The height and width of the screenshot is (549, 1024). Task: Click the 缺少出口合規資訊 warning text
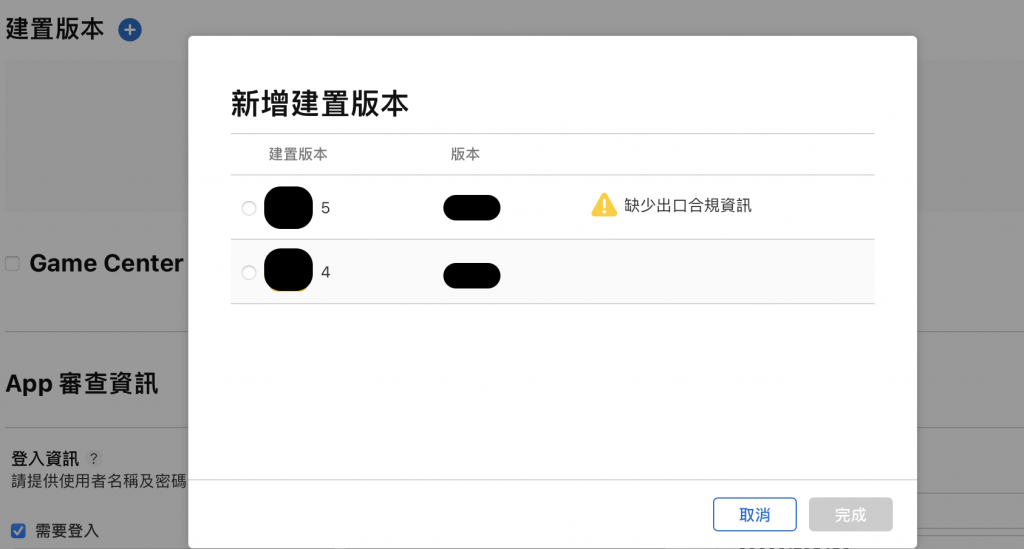(688, 206)
